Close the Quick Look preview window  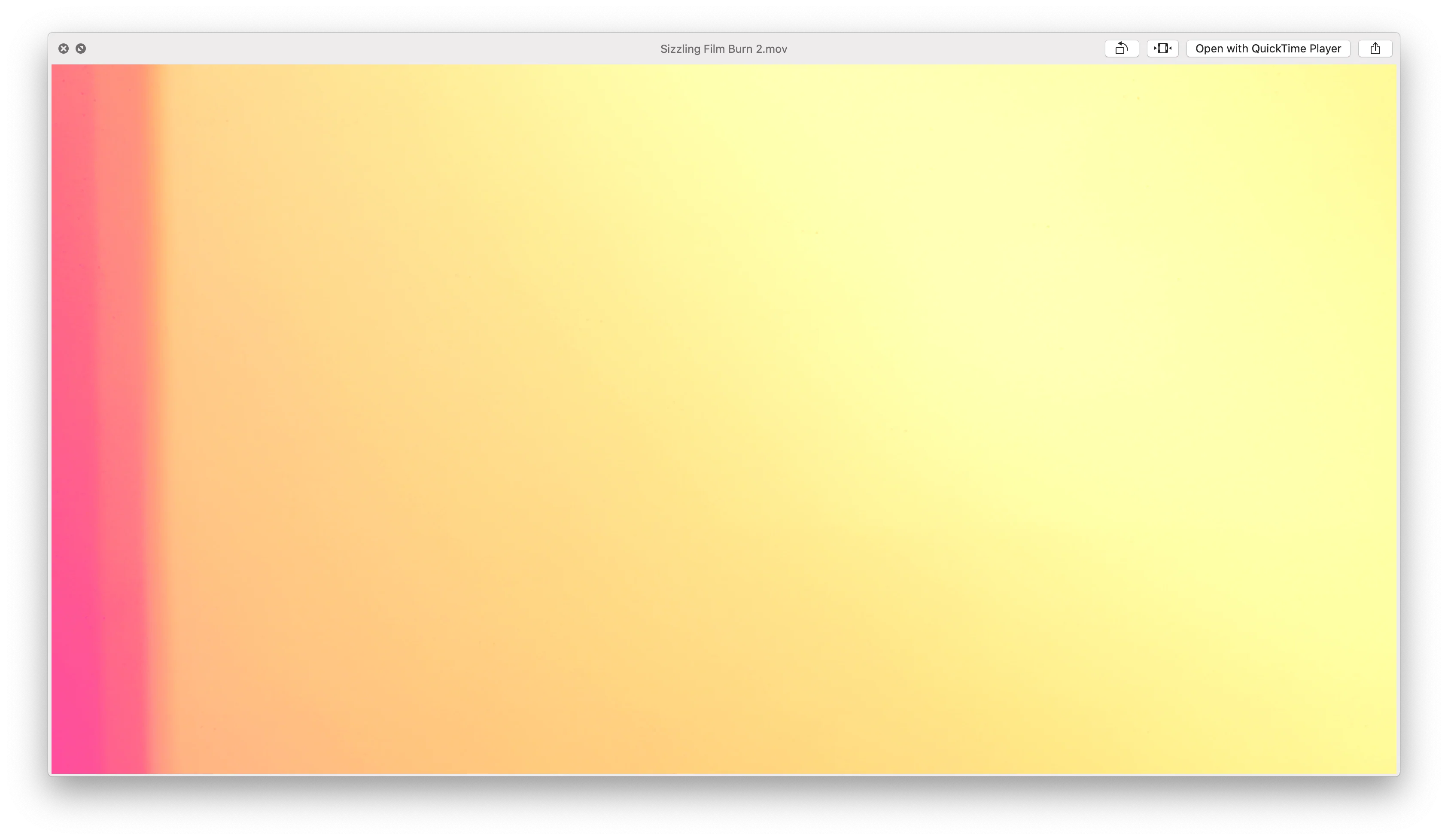(63, 48)
